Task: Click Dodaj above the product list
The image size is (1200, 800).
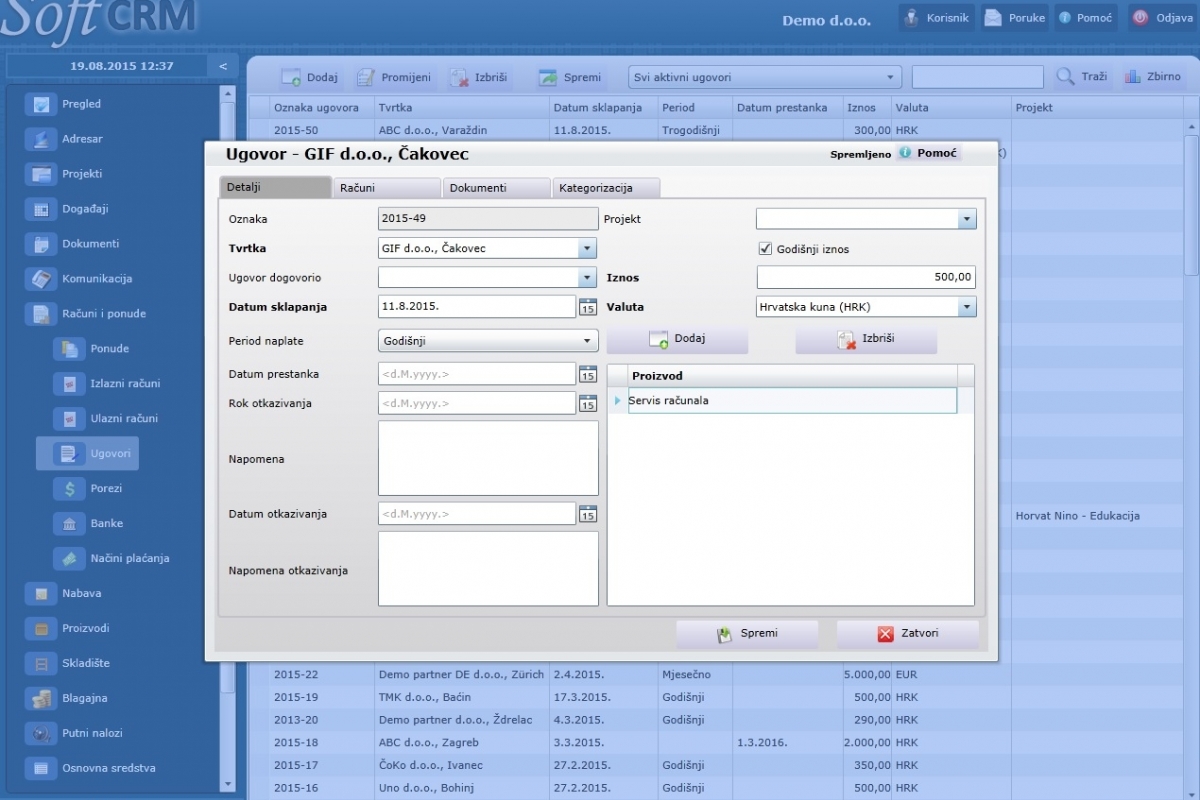Action: coord(677,340)
